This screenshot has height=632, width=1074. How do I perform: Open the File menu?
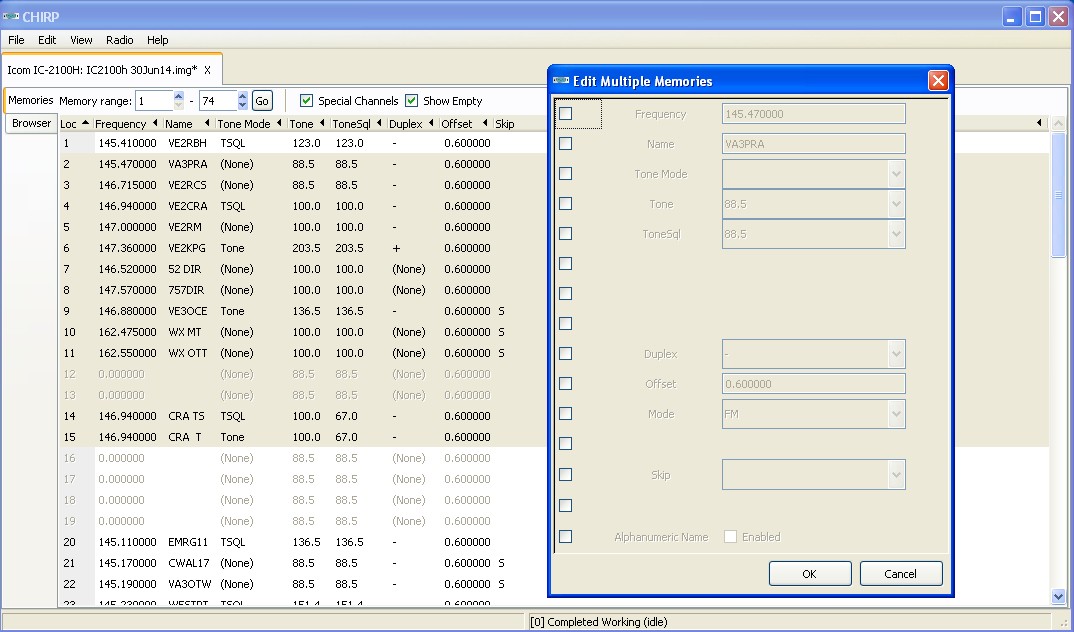pyautogui.click(x=16, y=40)
